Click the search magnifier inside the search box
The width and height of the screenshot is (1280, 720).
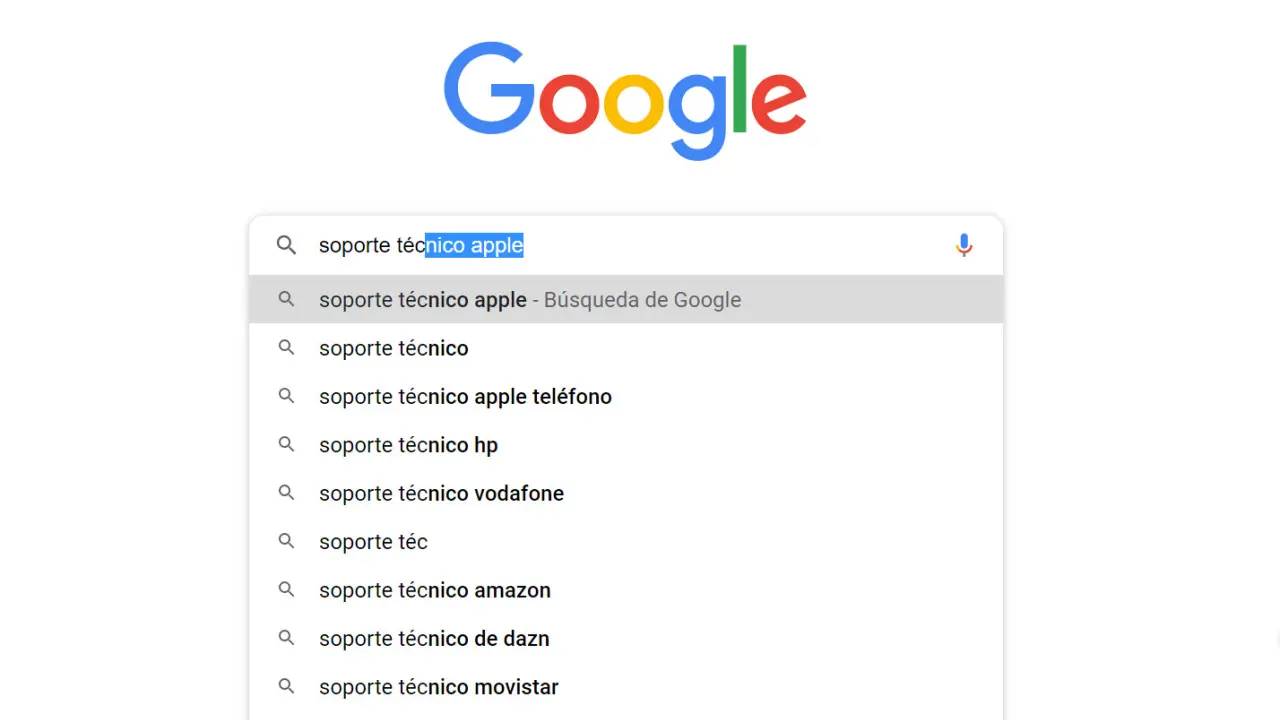point(287,245)
